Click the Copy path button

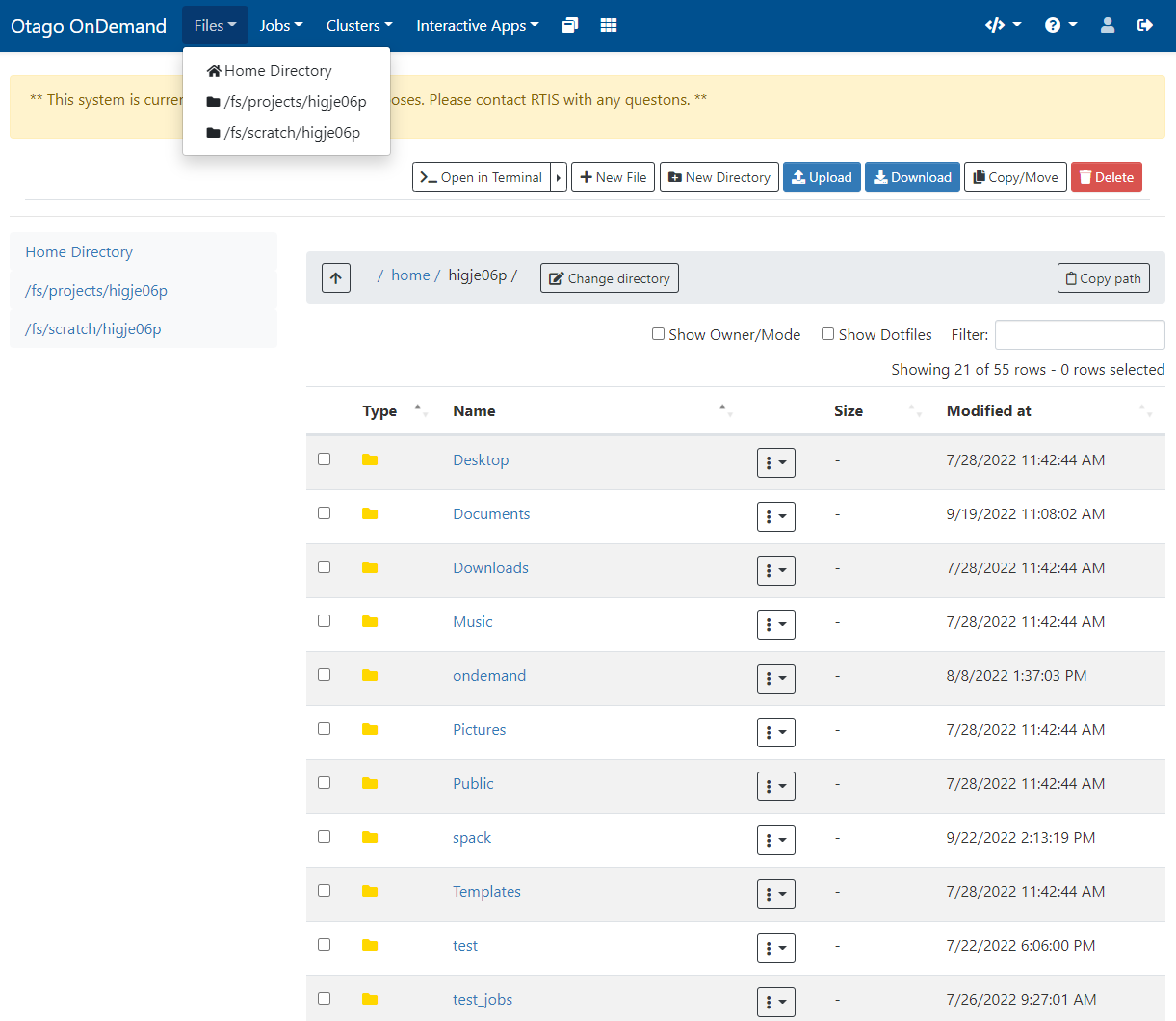1103,277
